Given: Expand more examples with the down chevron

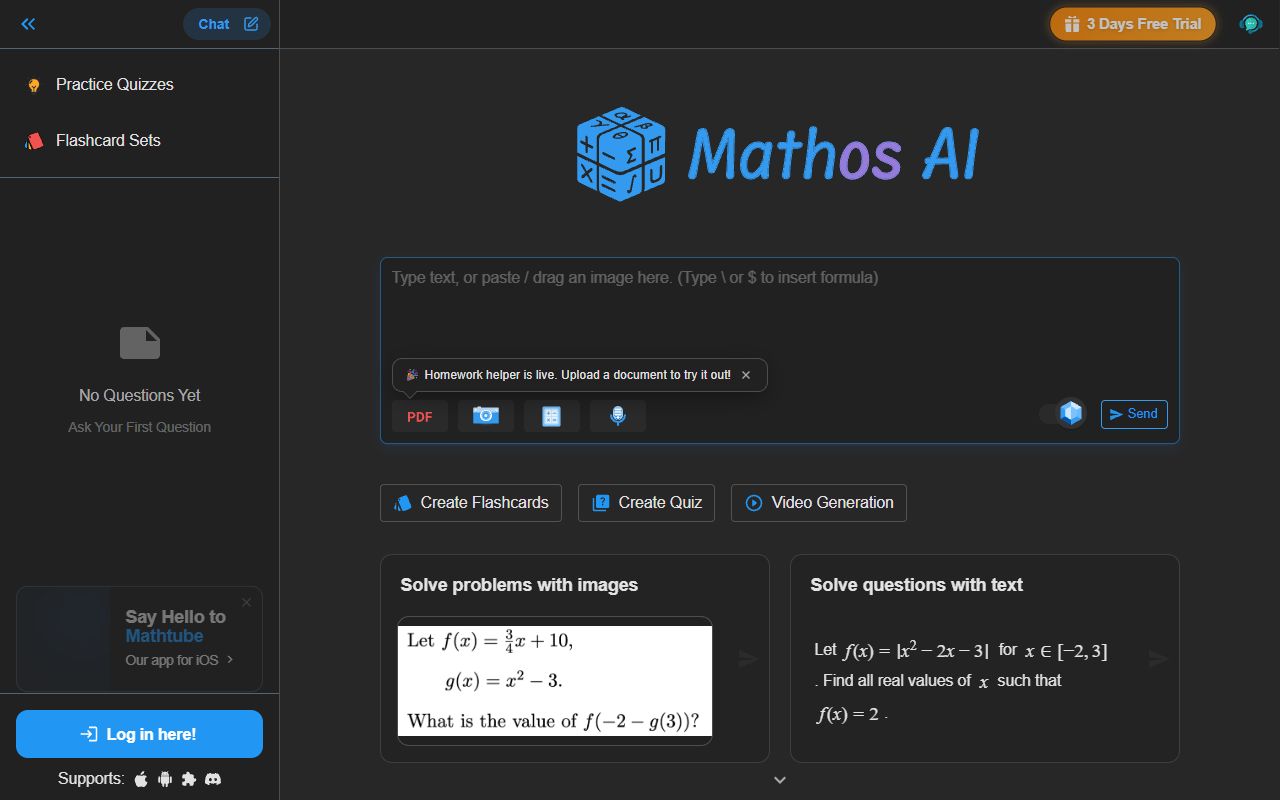Looking at the screenshot, I should coord(780,779).
